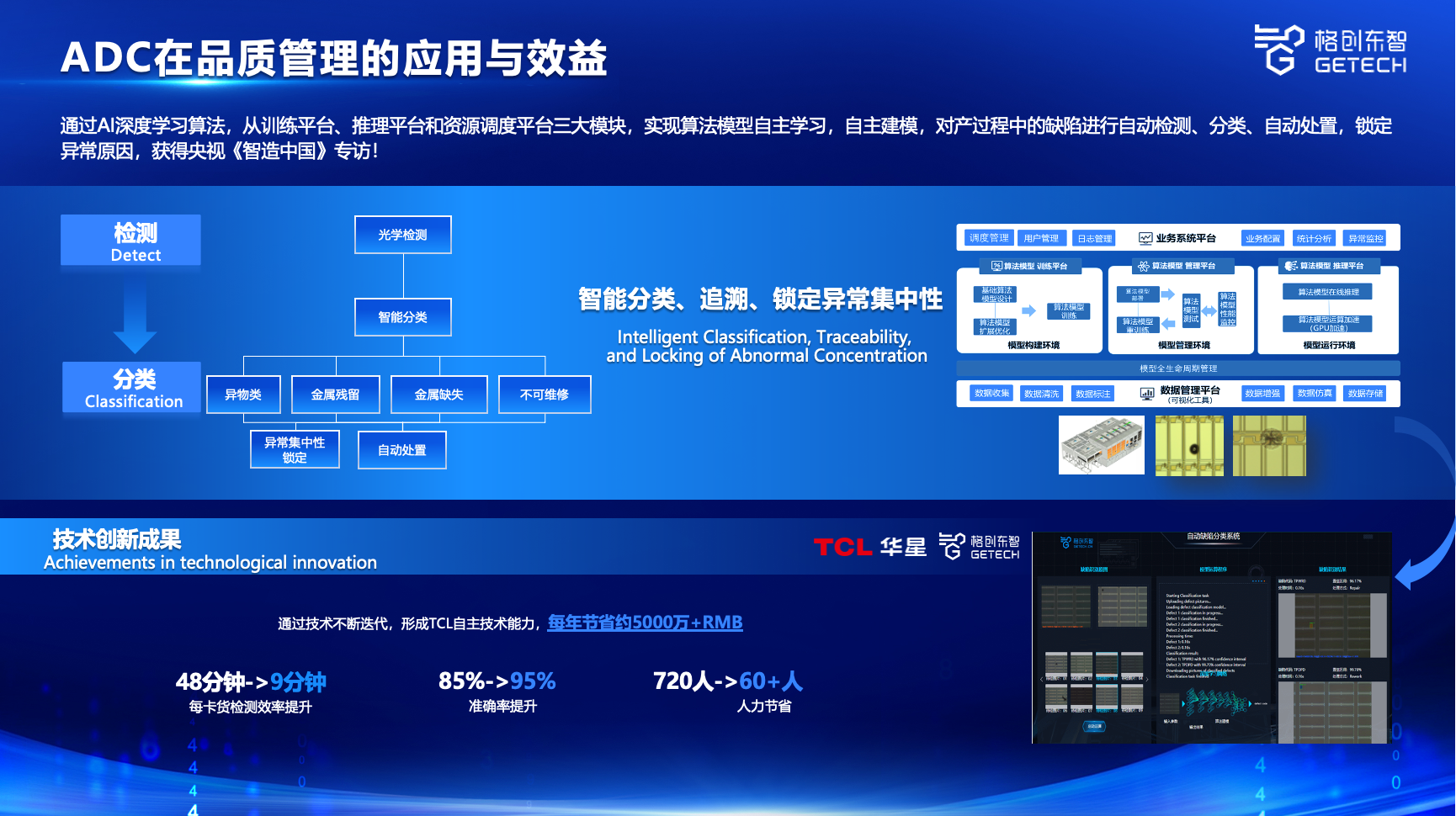
Task: Click the 数据收集 button
Action: [991, 393]
